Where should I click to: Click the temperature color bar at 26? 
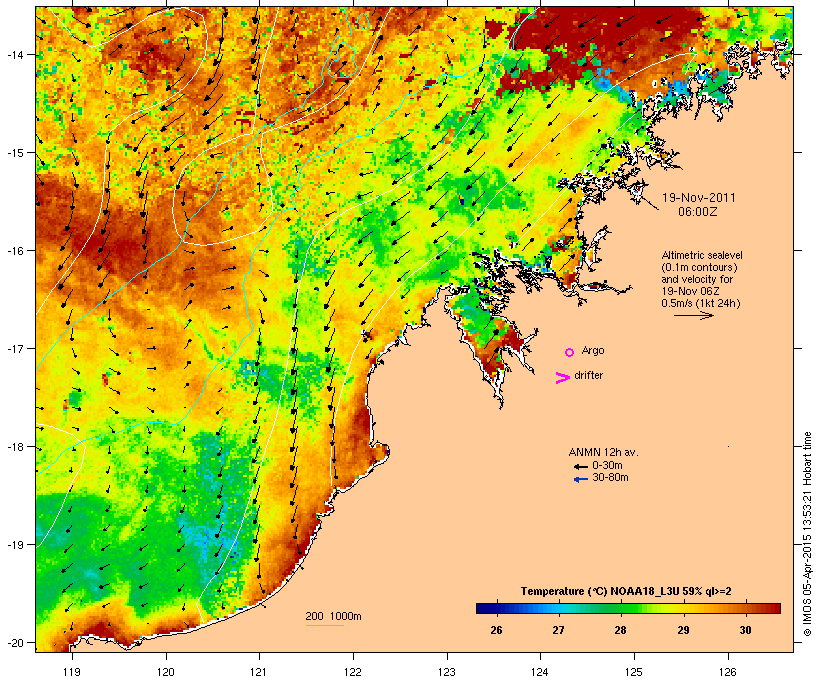click(496, 608)
